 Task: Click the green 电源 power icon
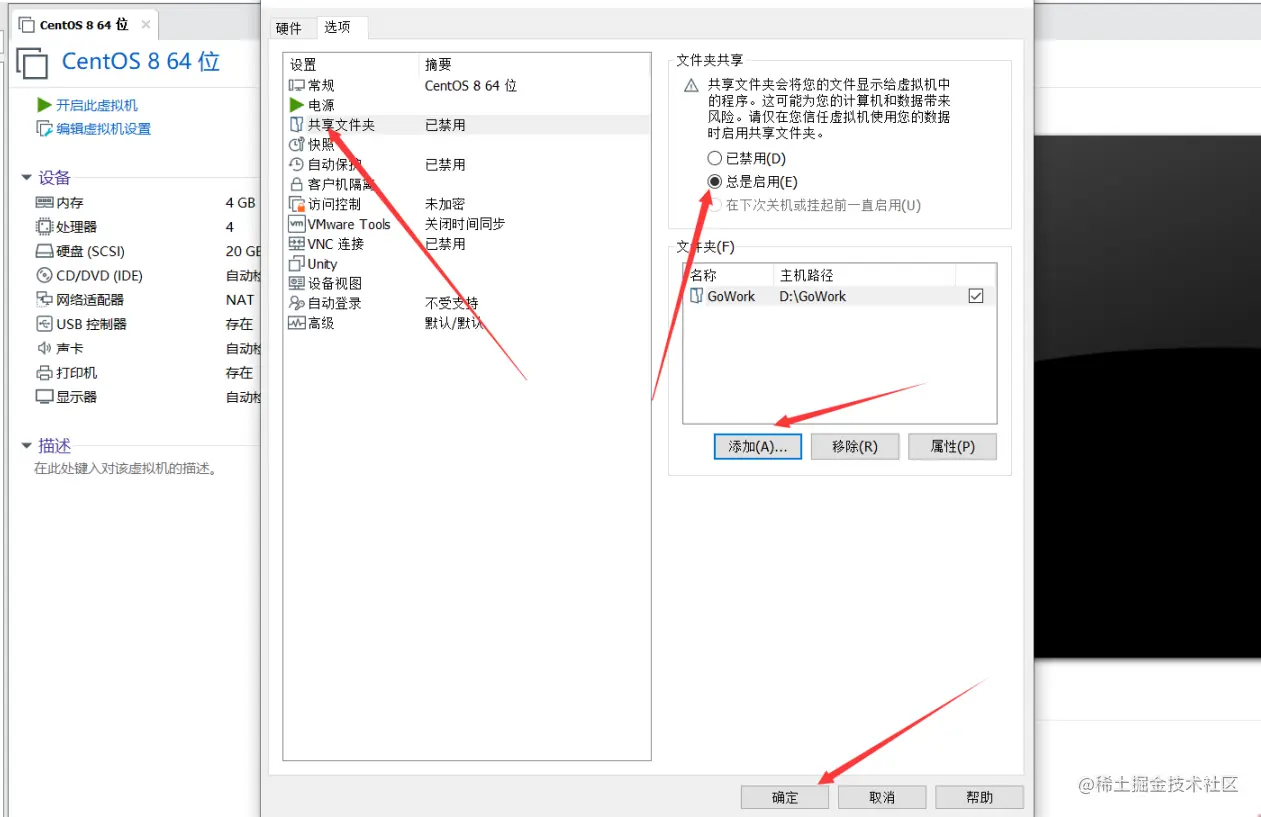(296, 105)
